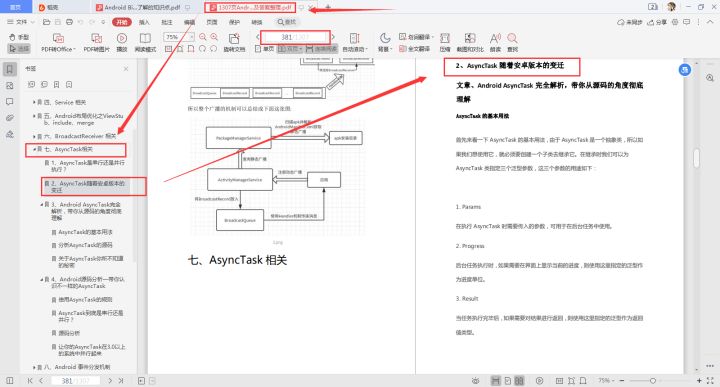Toggle eye protection mode in status bar
This screenshot has height=387, width=720.
pos(476,381)
